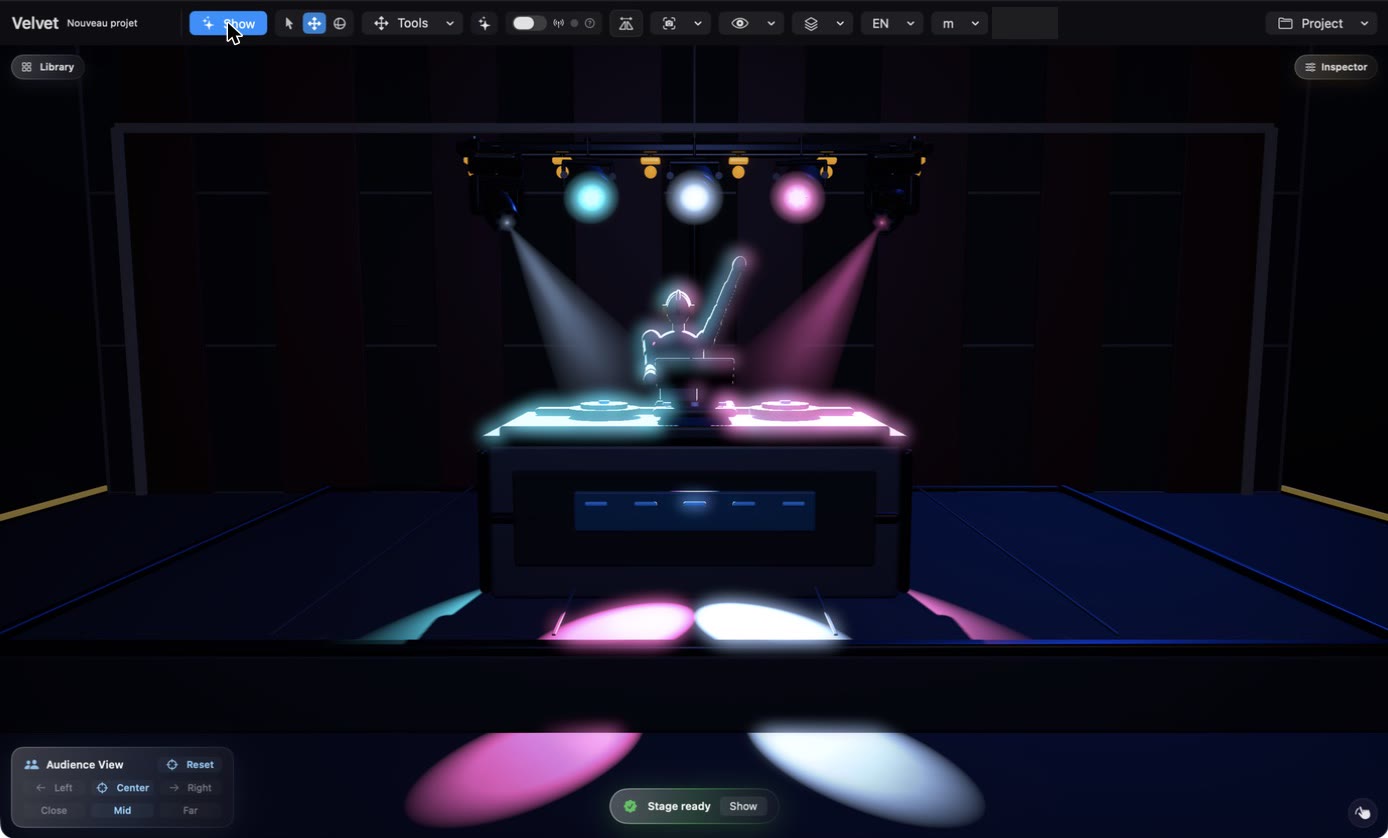Screen dimensions: 1388x838
Task: Set audience distance to Close
Action: [x=54, y=811]
